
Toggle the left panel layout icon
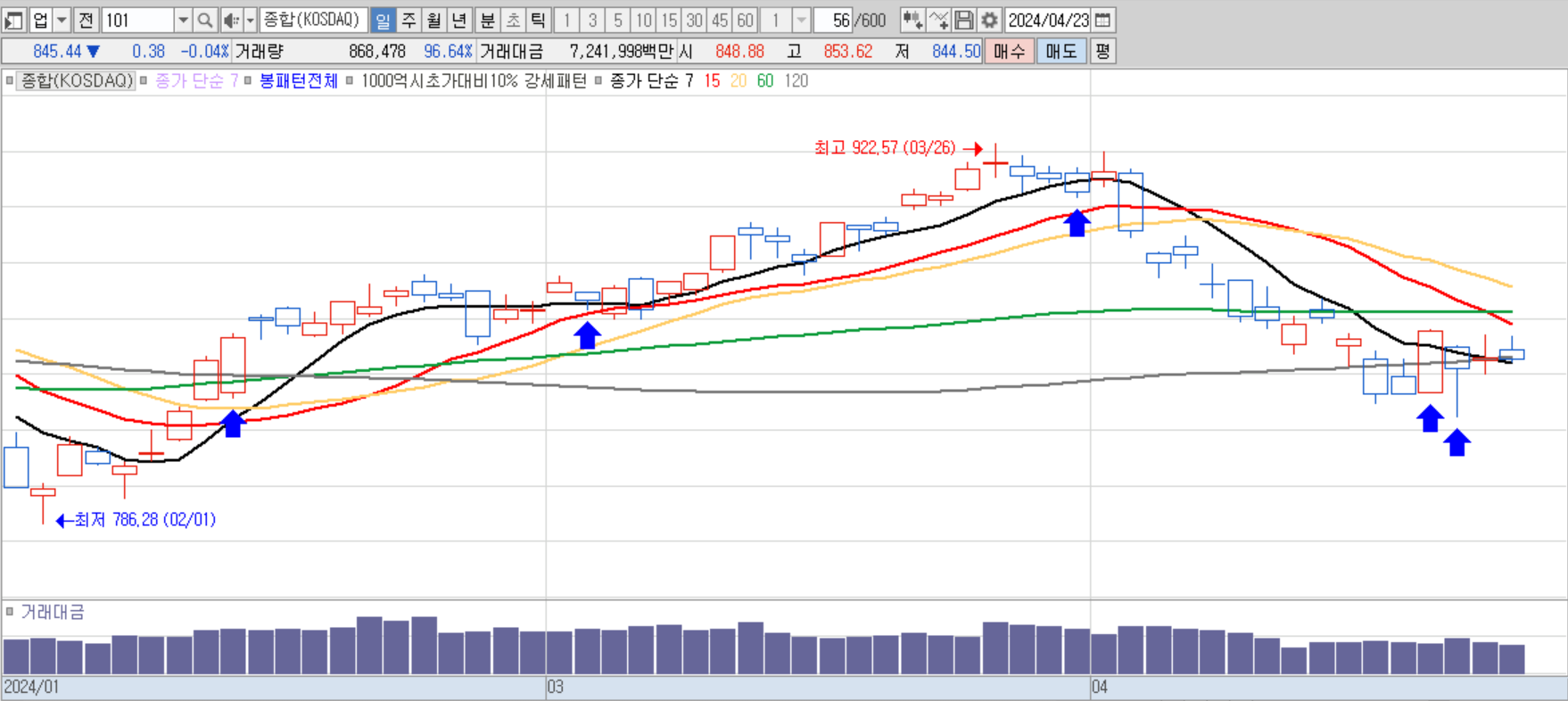[x=14, y=20]
